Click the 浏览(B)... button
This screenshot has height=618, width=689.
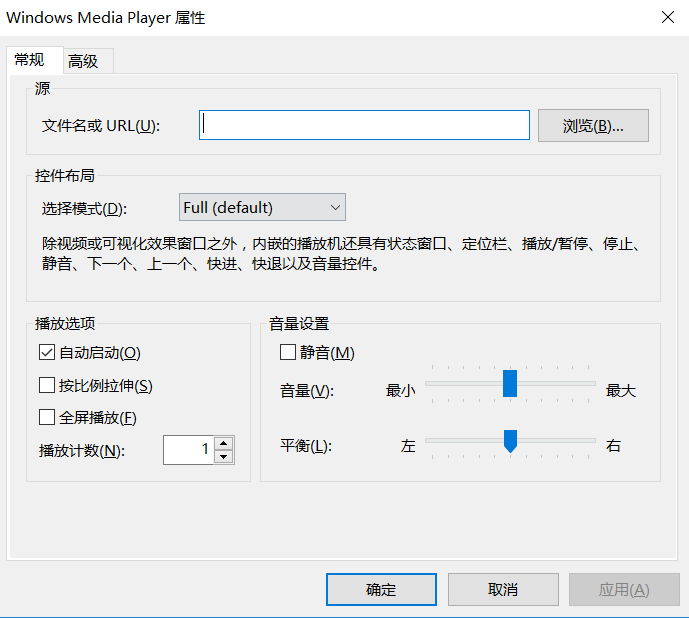[593, 126]
